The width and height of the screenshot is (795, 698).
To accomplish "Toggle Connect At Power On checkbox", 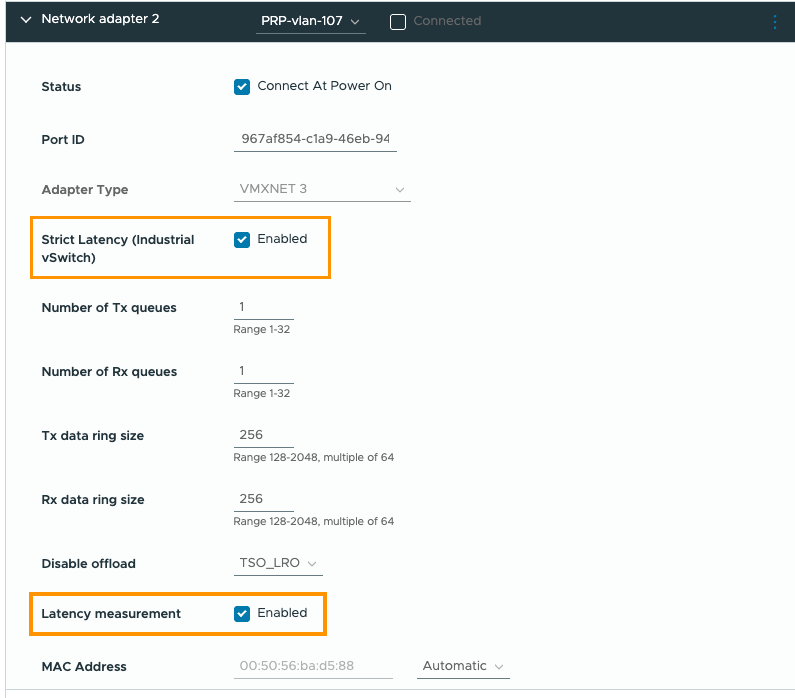I will [242, 87].
